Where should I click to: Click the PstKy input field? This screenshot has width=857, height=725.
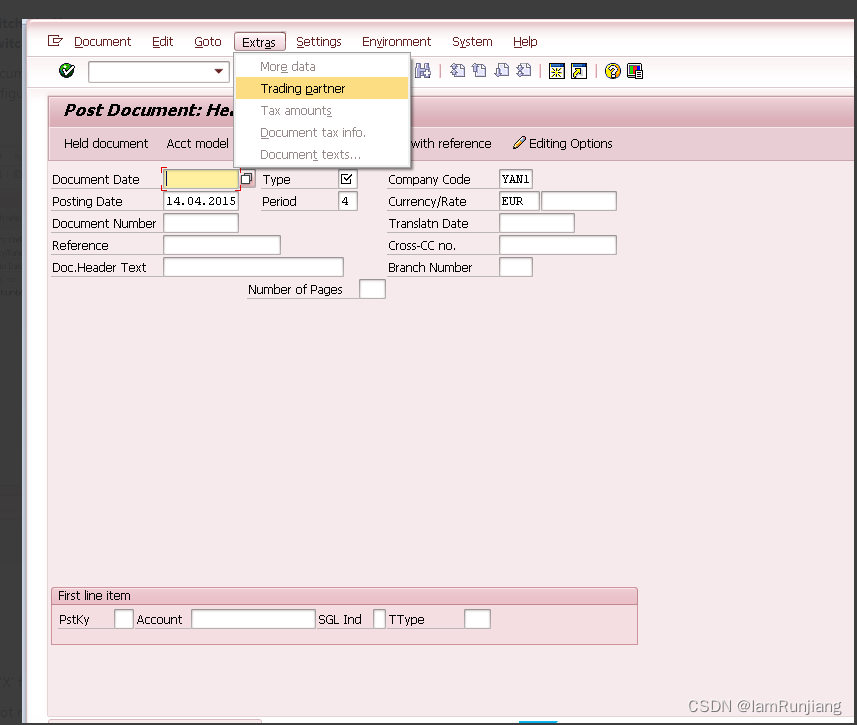[124, 619]
